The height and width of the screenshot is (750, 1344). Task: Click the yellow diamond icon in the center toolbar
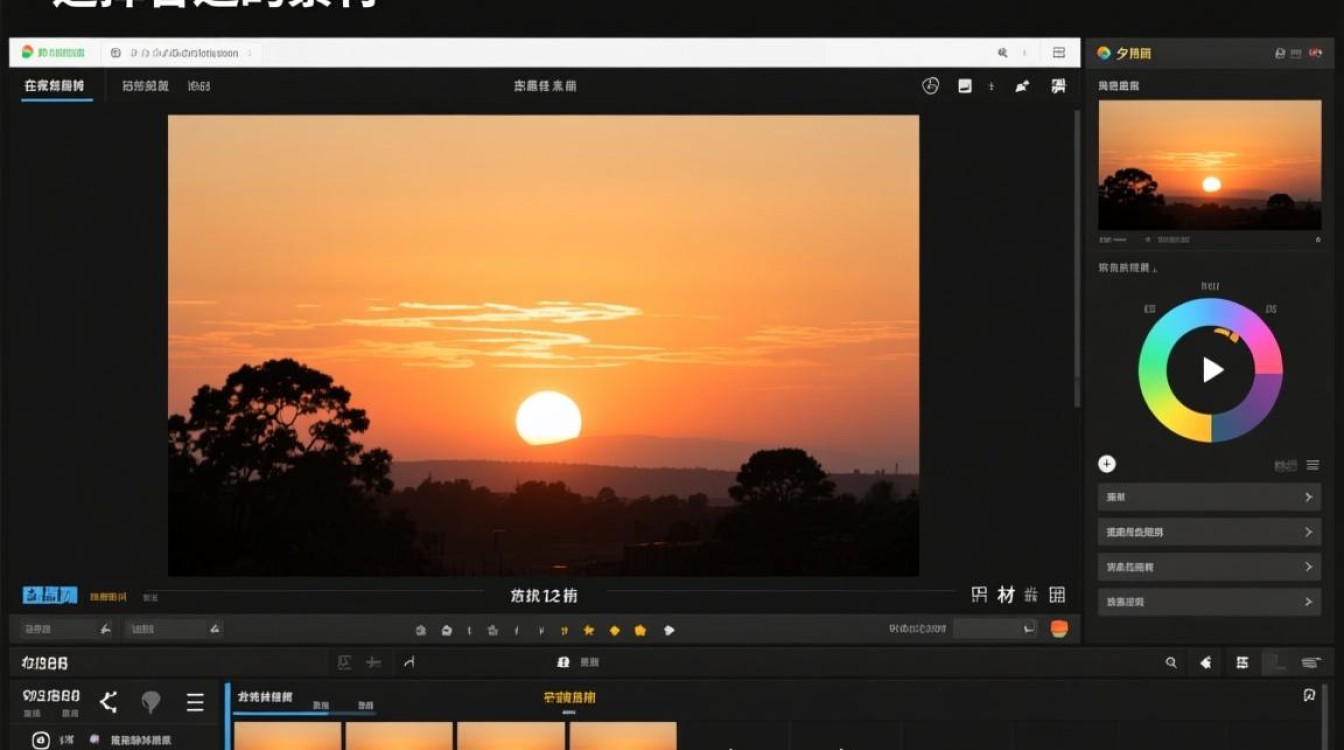614,630
